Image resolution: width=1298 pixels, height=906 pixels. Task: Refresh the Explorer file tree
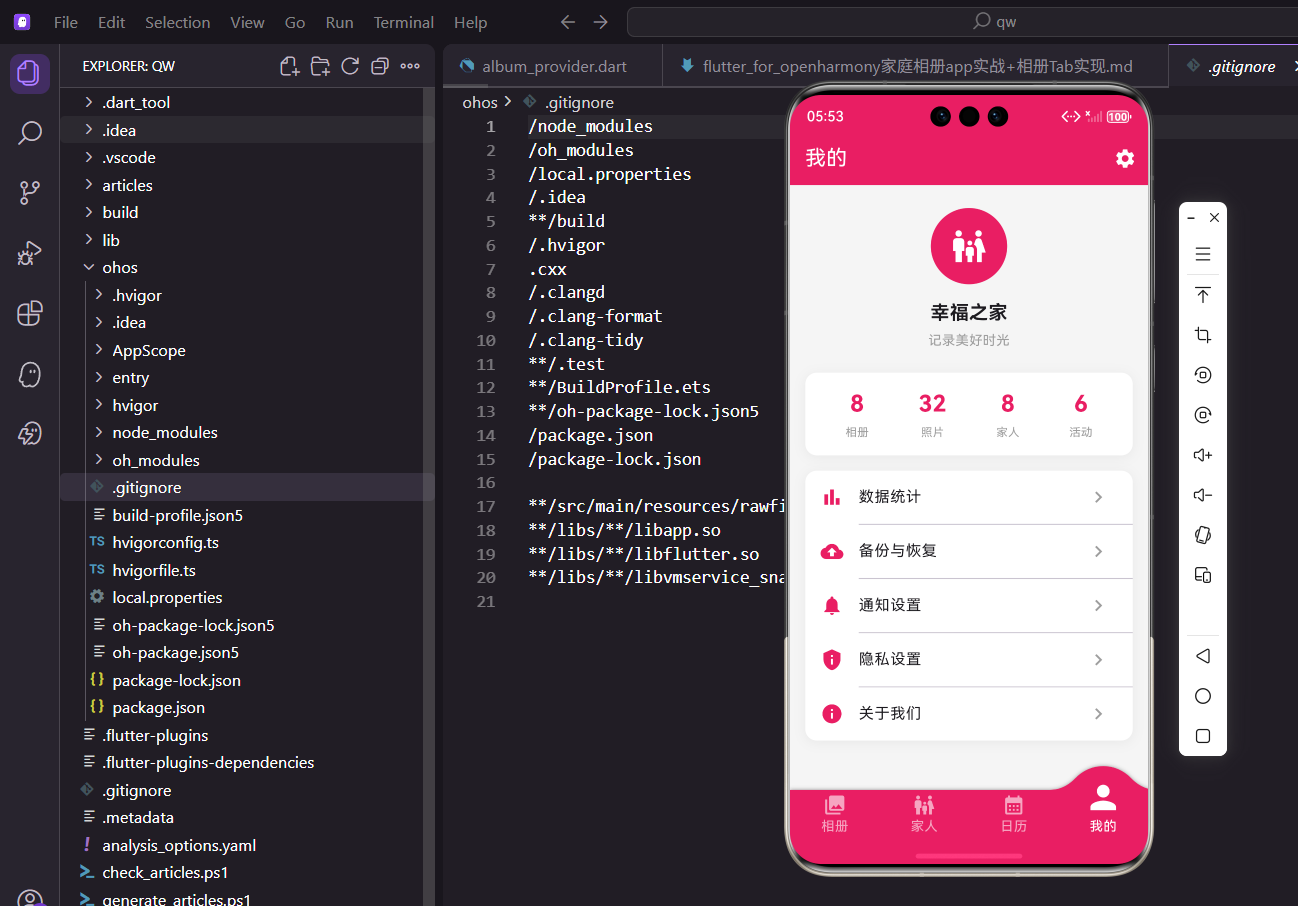point(349,66)
